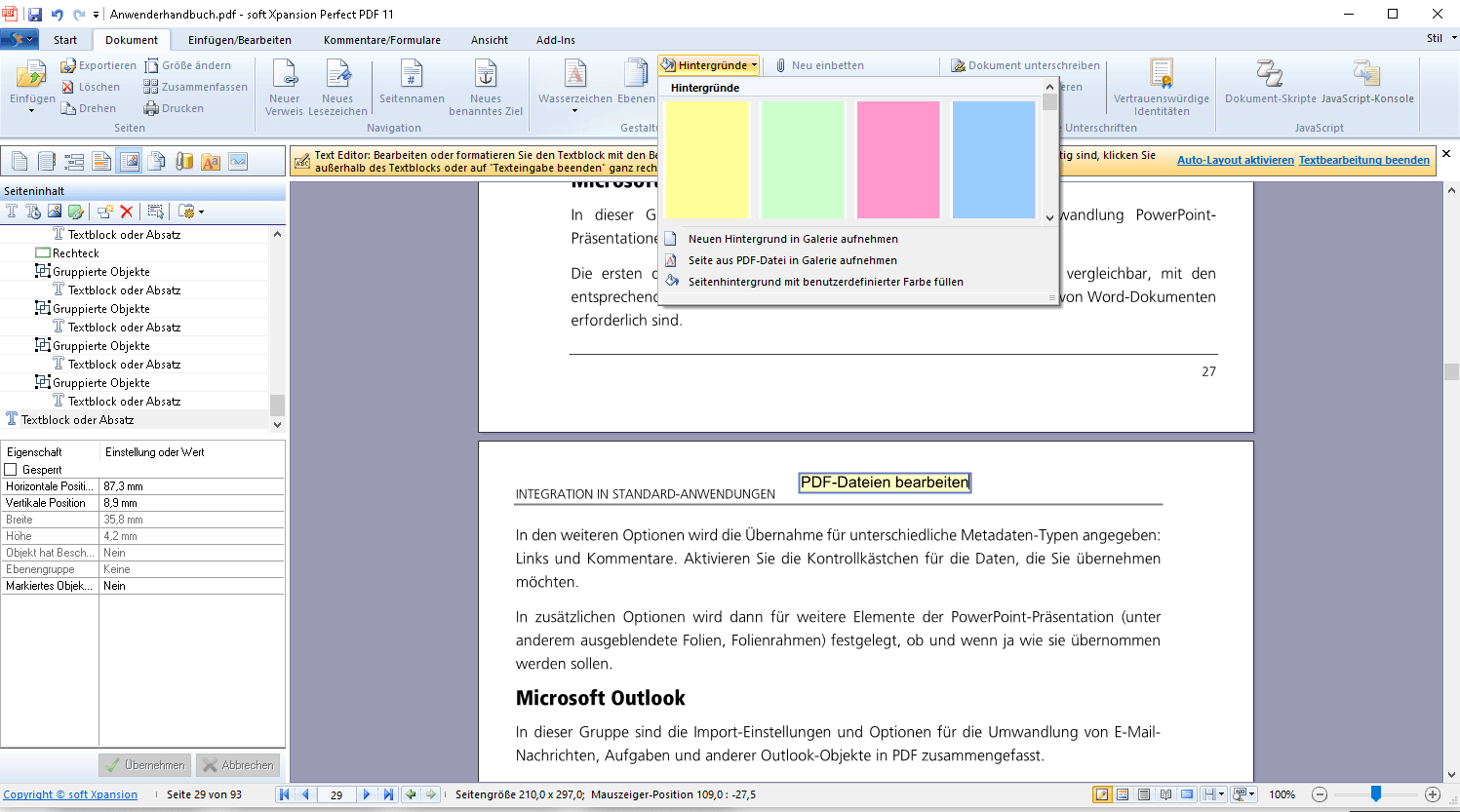This screenshot has height=812, width=1460.
Task: Click the insert image icon in Seiteninhalt toolbar
Action: point(55,212)
